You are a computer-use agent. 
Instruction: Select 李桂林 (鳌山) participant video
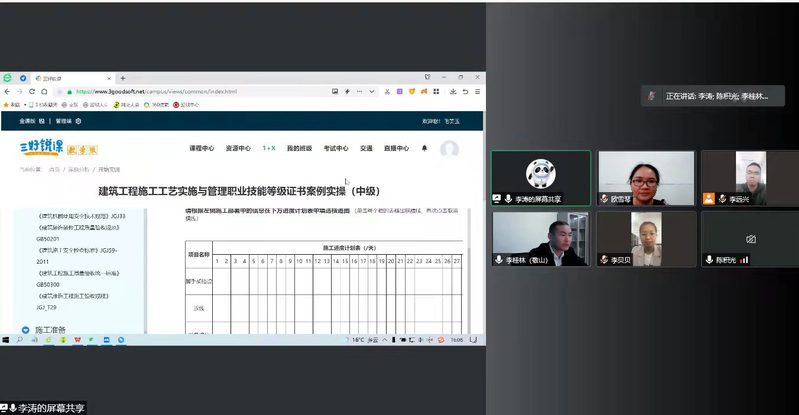[540, 238]
